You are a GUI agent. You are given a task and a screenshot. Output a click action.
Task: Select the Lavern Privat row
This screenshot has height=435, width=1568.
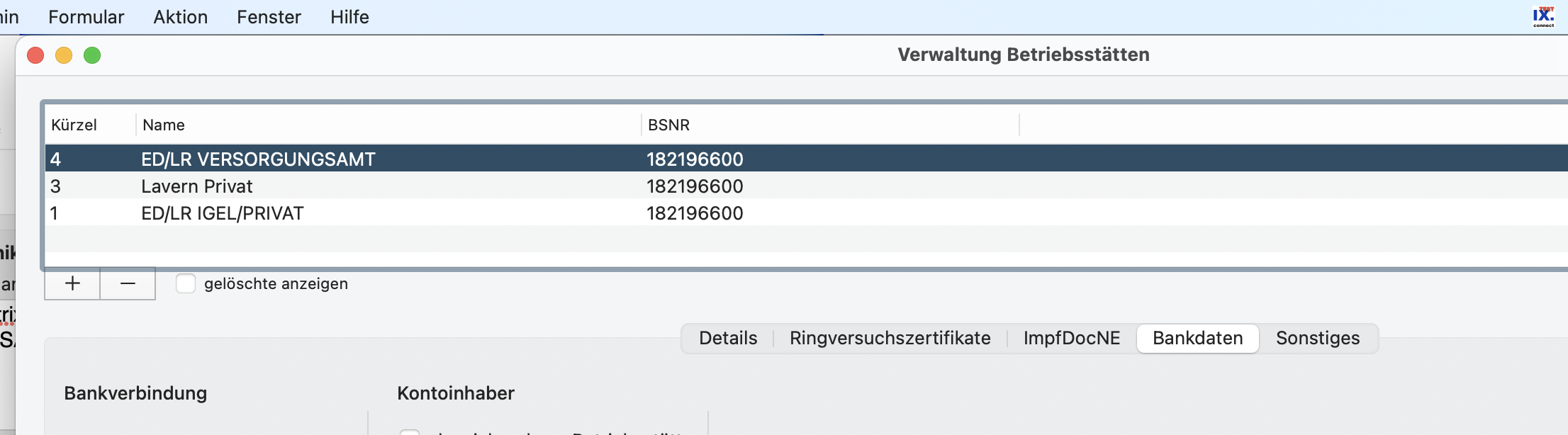[807, 186]
